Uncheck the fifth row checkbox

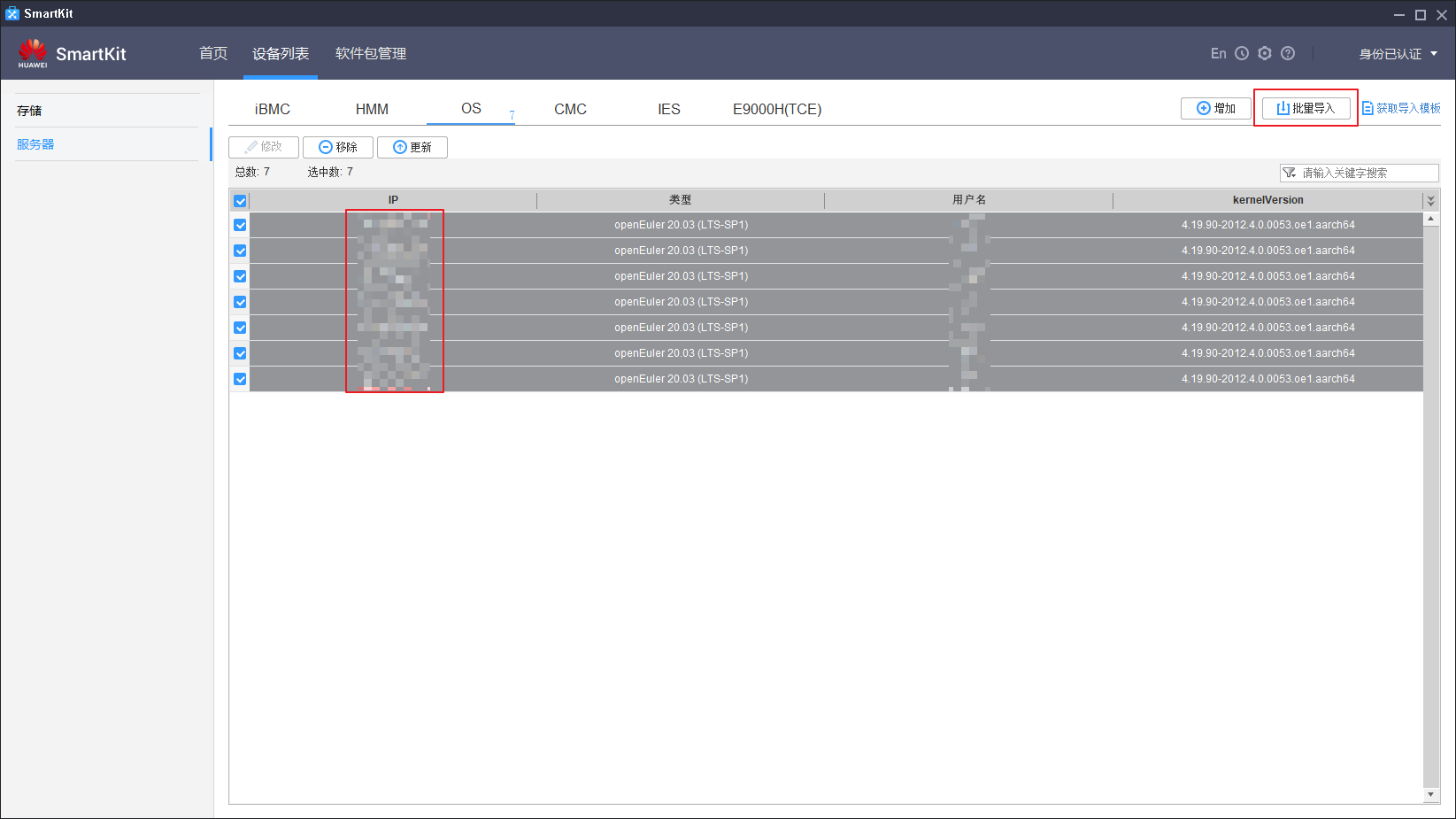[x=240, y=328]
